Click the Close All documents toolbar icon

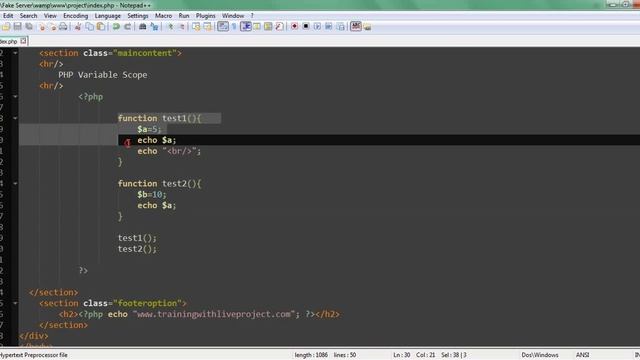click(x=53, y=27)
